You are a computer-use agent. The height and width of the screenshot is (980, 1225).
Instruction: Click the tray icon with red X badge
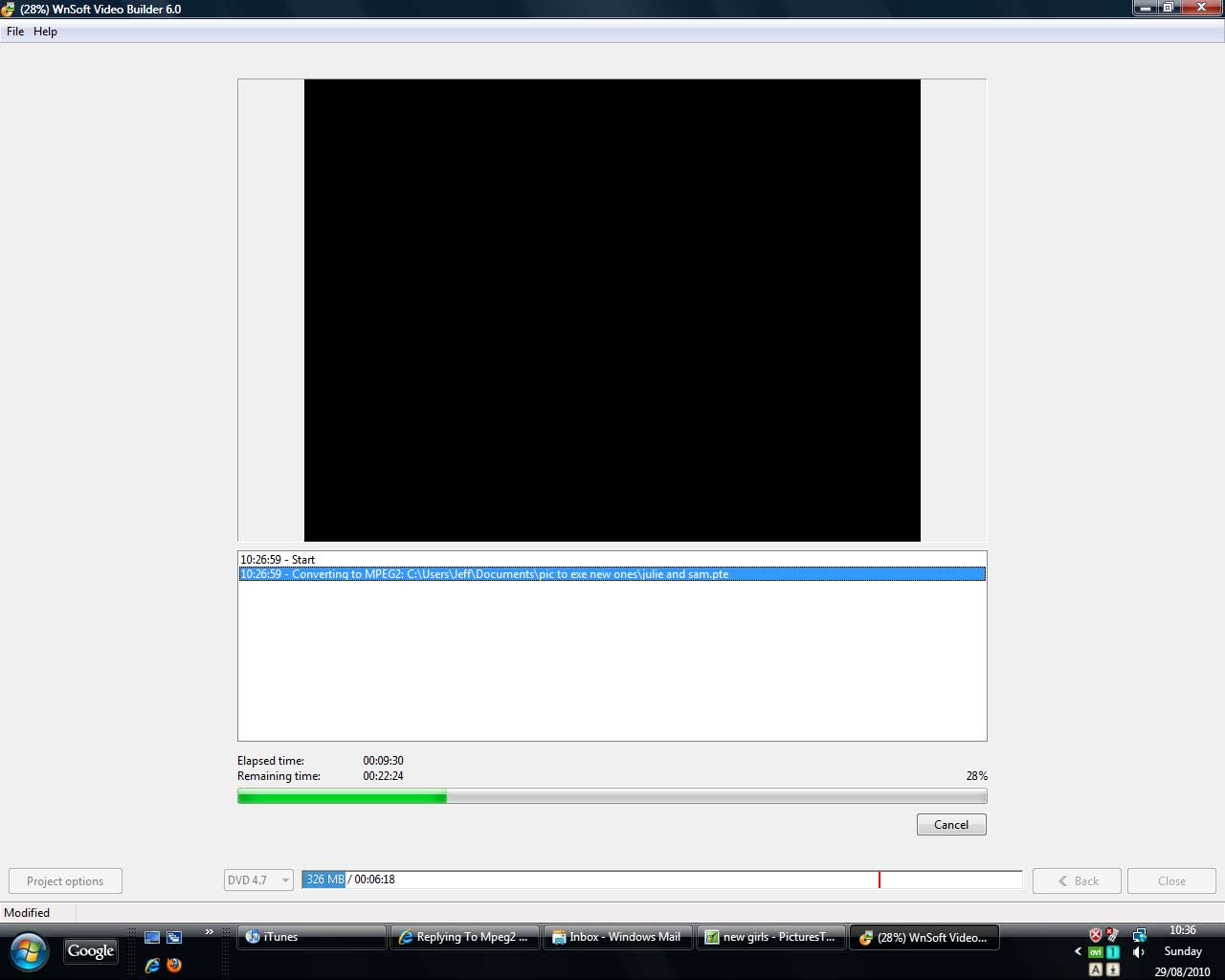(1112, 935)
